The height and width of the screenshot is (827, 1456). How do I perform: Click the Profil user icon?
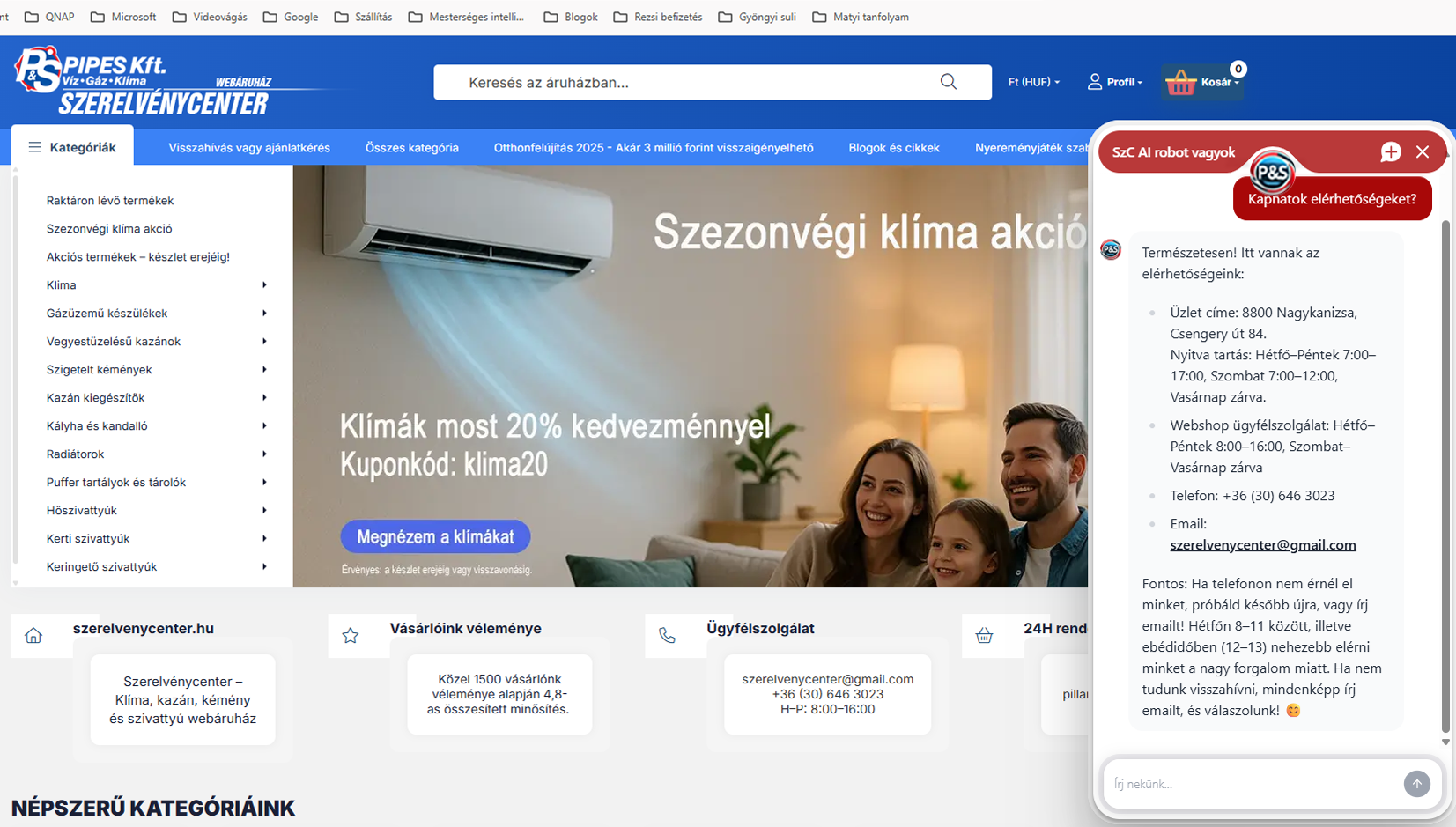tap(1094, 82)
